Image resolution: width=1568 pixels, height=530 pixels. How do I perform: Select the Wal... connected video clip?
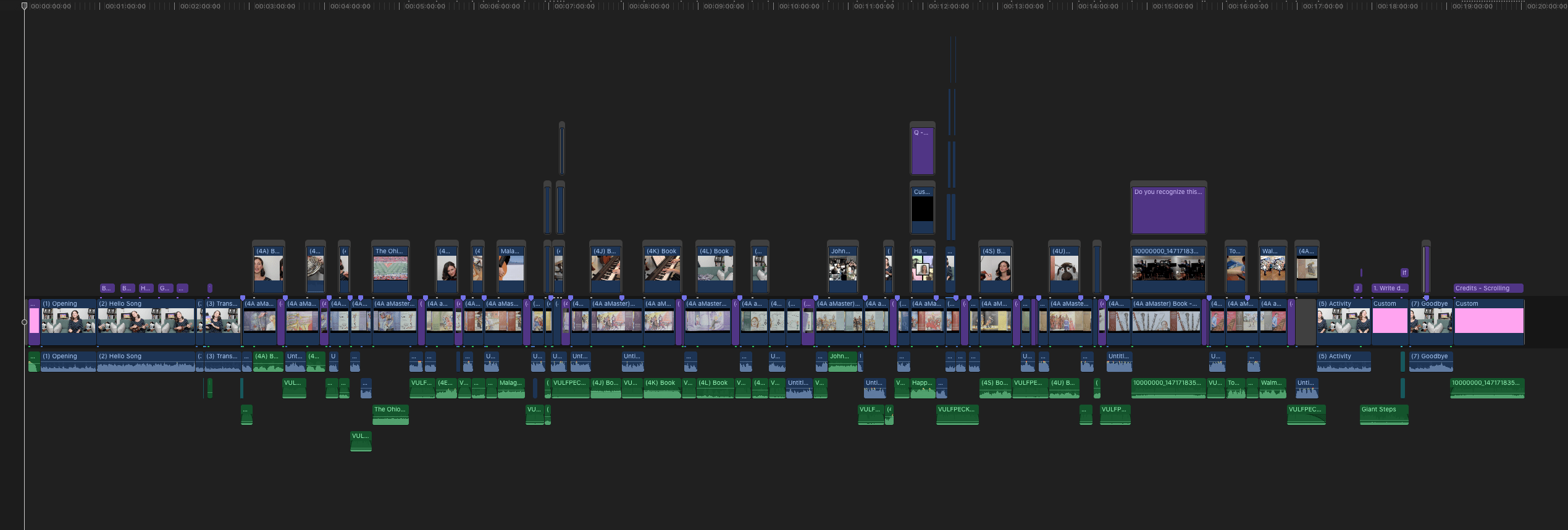click(x=1273, y=269)
